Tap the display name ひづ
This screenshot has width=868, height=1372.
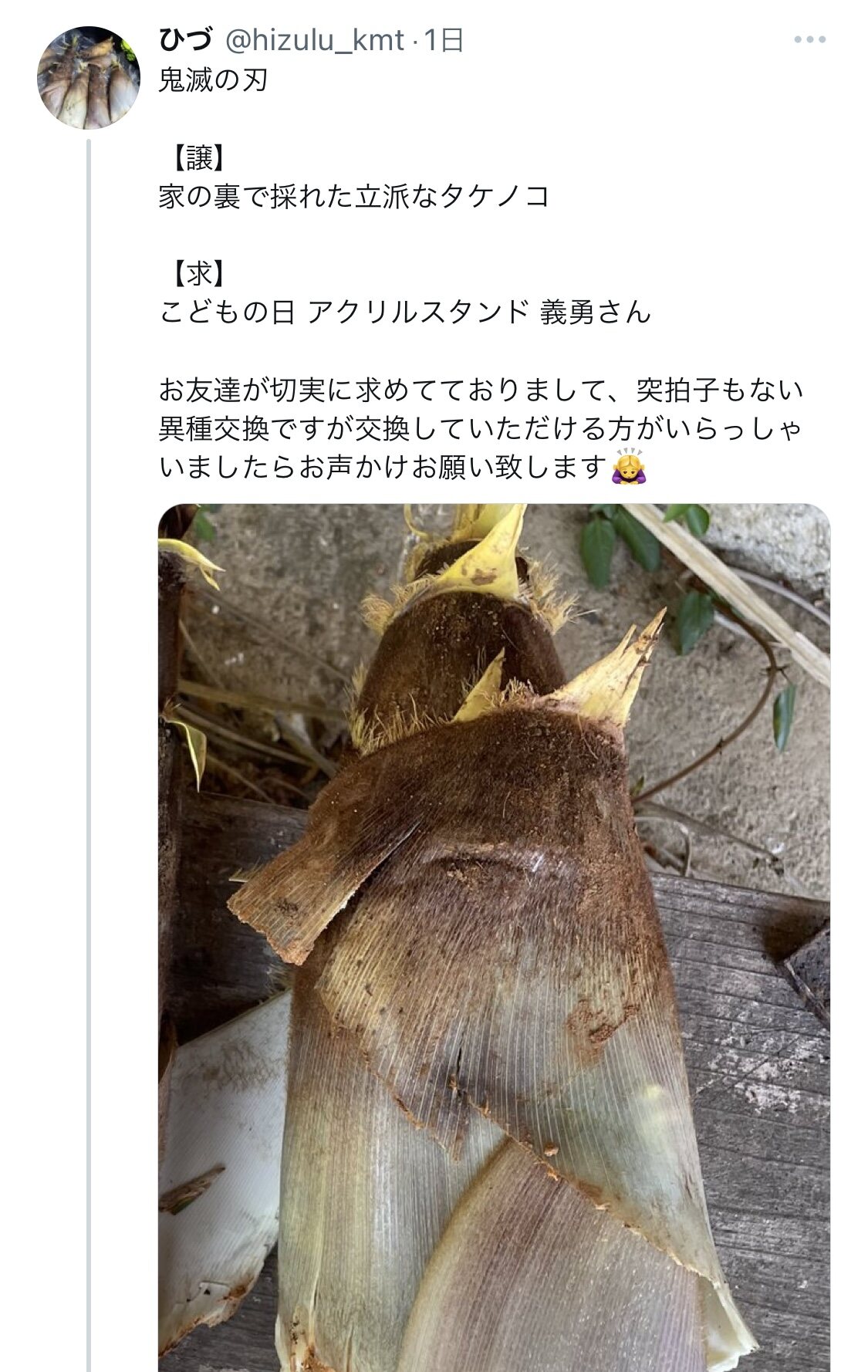point(186,40)
